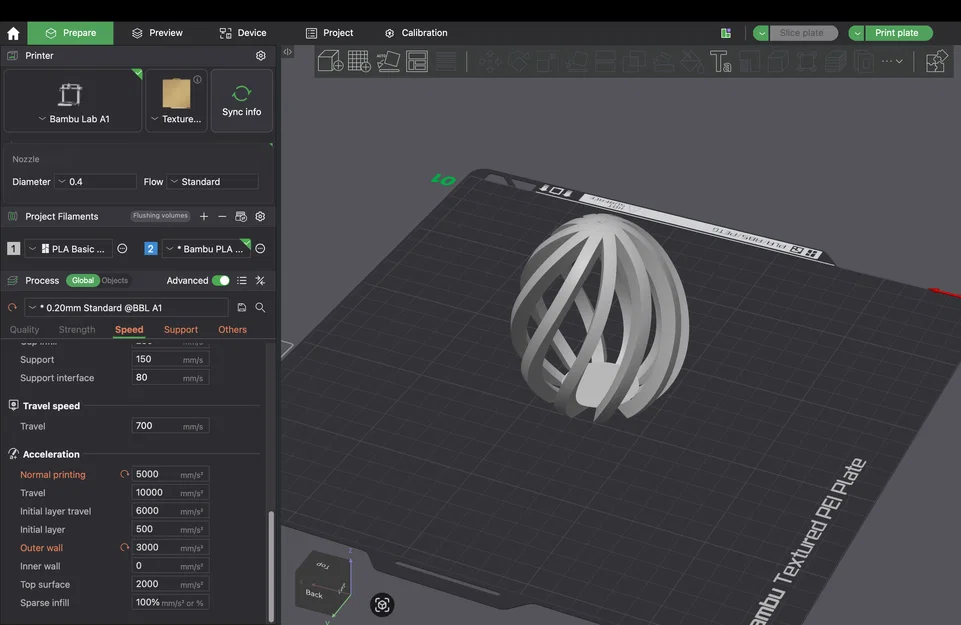Click the Sync info button
The width and height of the screenshot is (961, 625).
click(x=241, y=100)
